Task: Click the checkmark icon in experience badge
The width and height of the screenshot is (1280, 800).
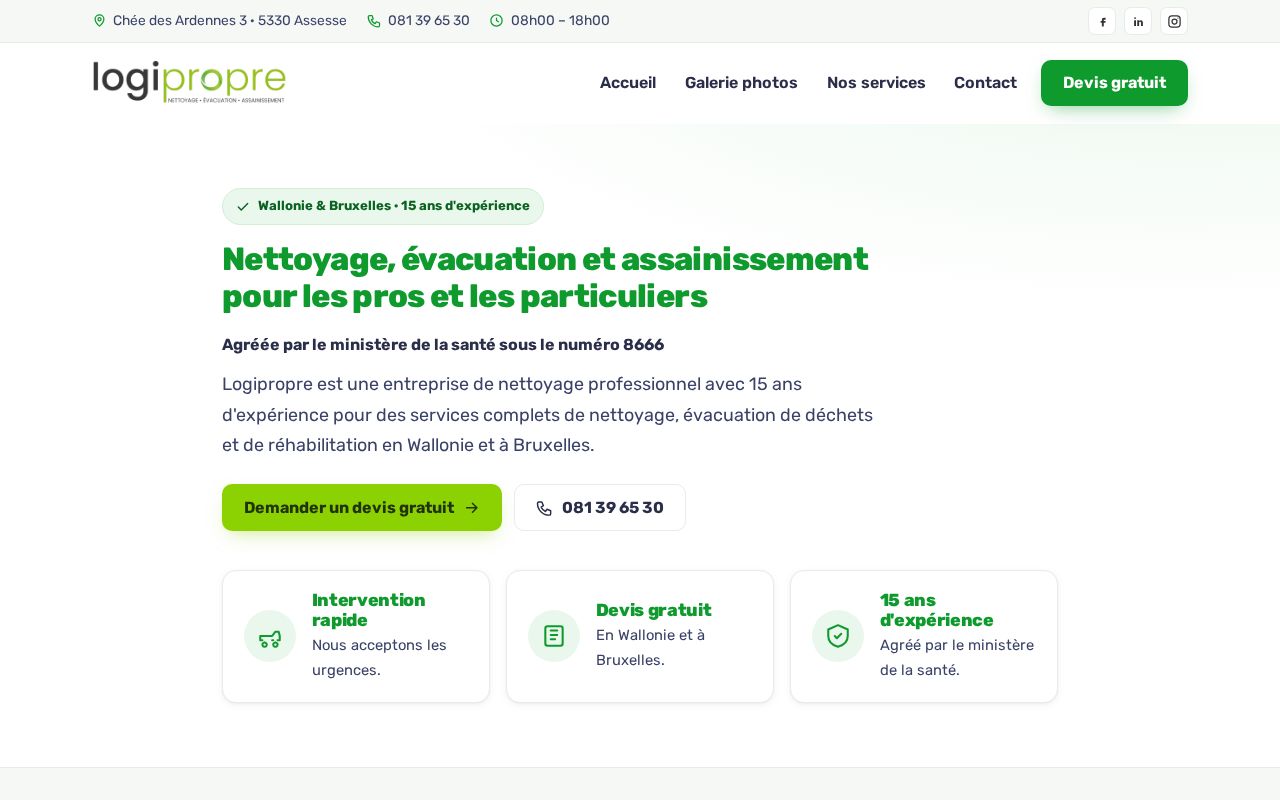Action: point(243,207)
